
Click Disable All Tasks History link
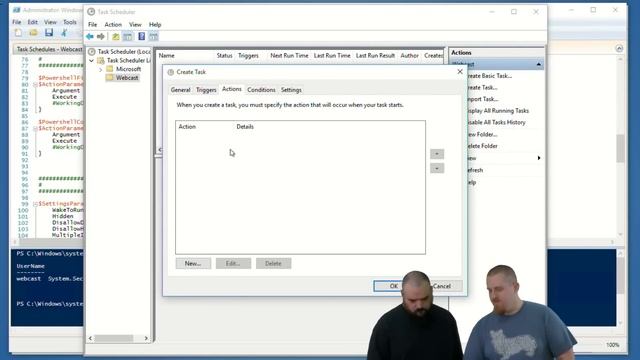(x=496, y=122)
